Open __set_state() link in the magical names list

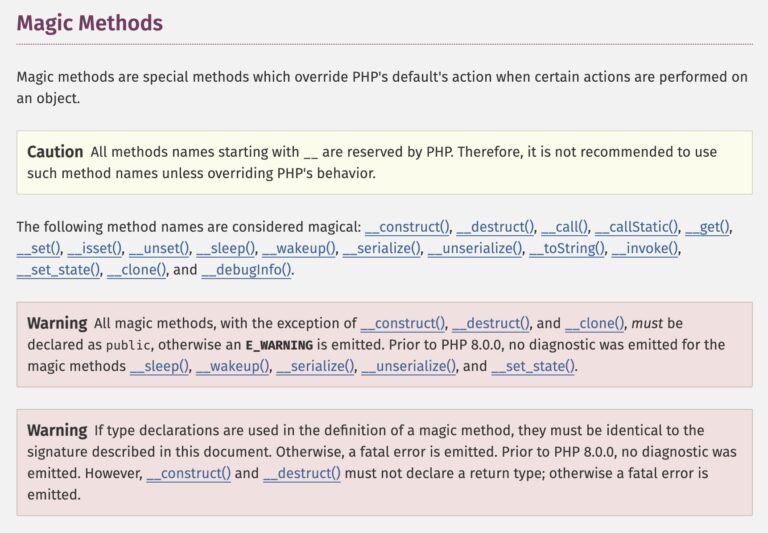59,270
